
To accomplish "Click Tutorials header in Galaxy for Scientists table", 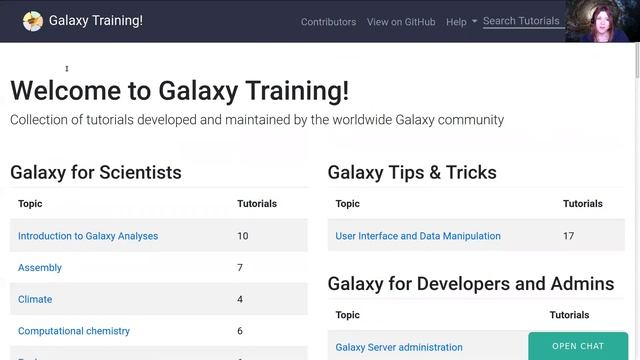I will point(257,204).
